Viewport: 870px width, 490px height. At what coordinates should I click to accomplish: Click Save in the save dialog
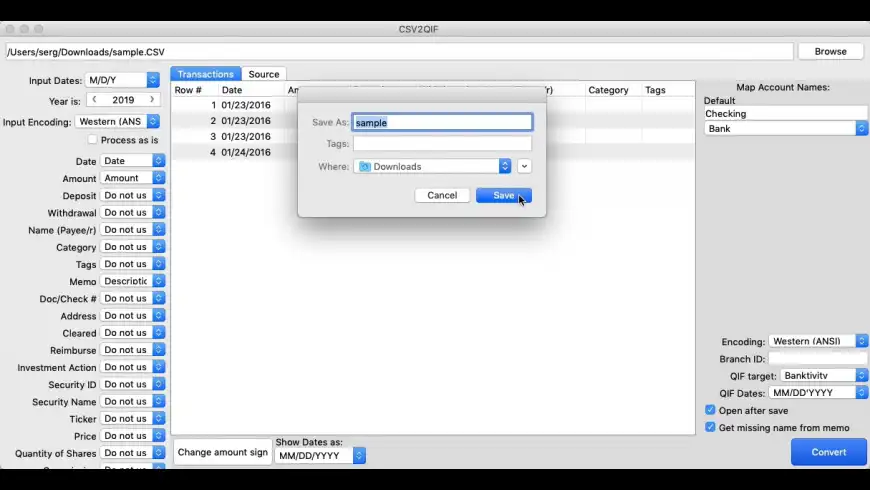(x=503, y=195)
